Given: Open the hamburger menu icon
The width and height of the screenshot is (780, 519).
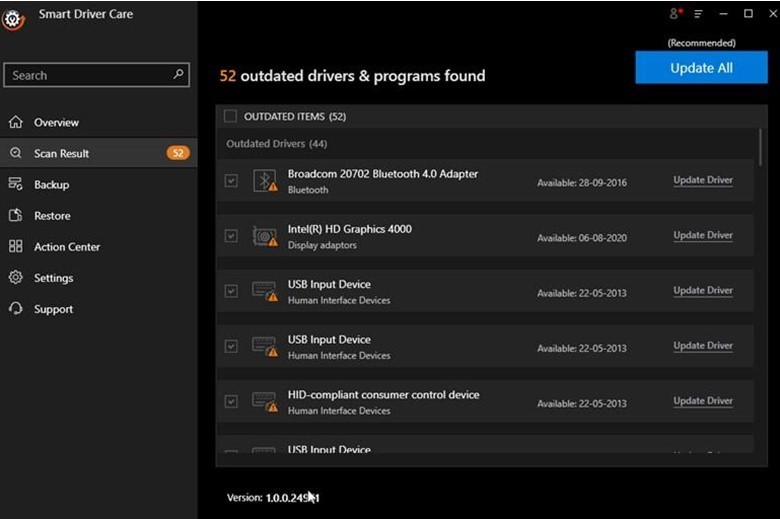Looking at the screenshot, I should (698, 14).
